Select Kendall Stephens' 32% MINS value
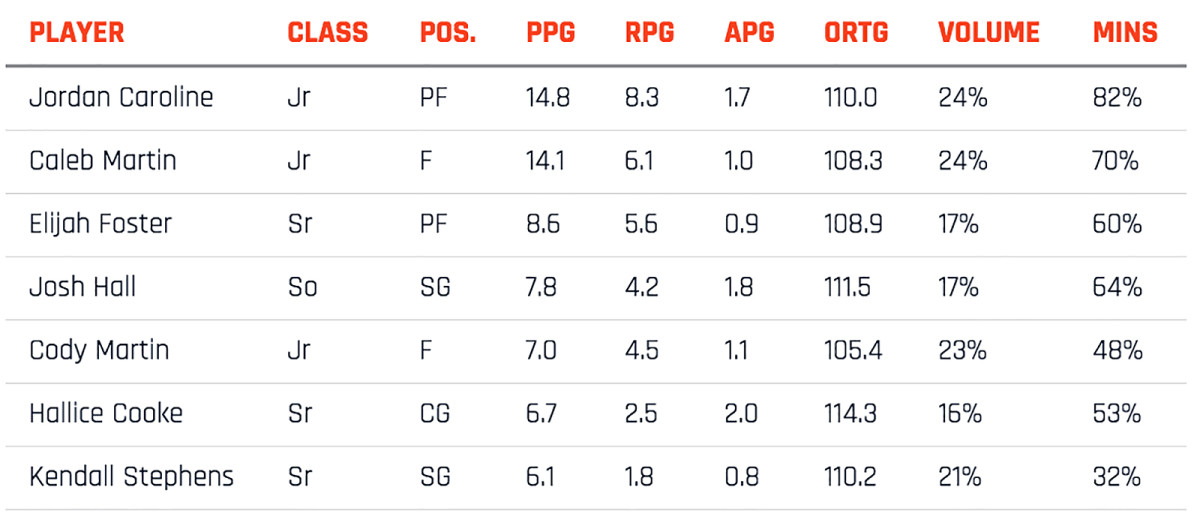The height and width of the screenshot is (529, 1200). pos(1117,477)
